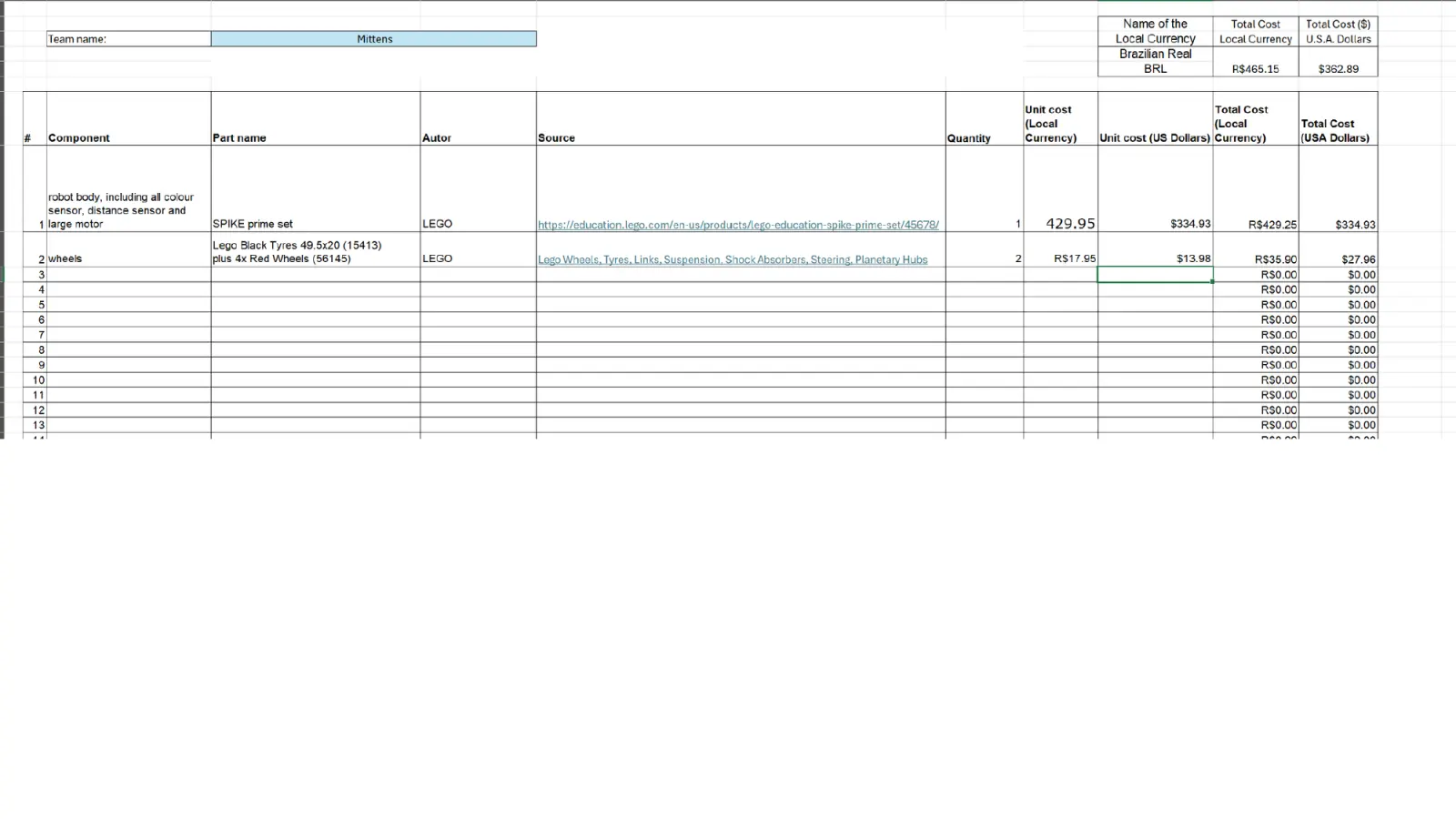Screen dimensions: 1456x819
Task: Select the Team name value cell 'Mittens'
Action: click(x=374, y=39)
